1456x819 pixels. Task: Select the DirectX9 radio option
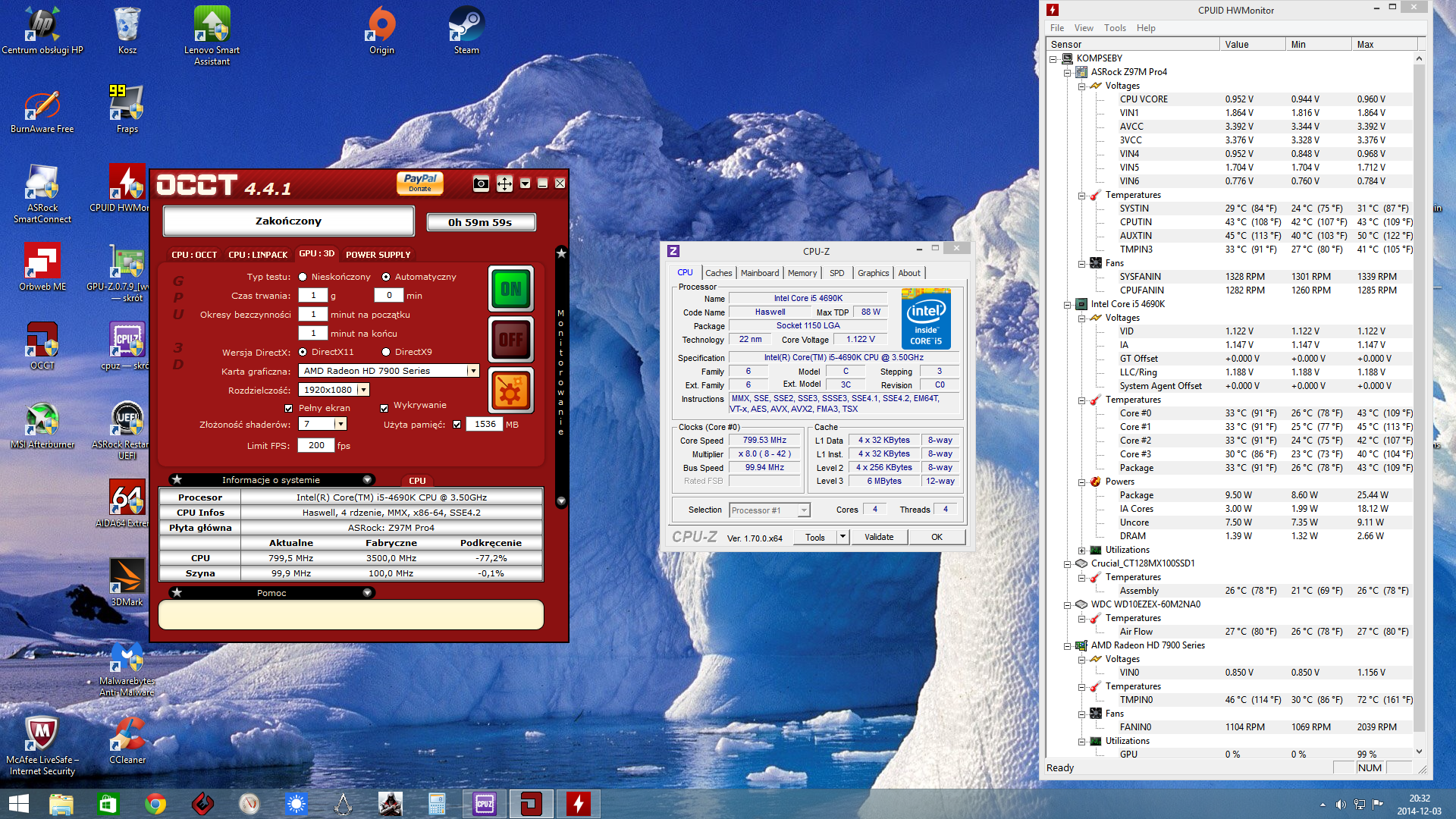[x=386, y=352]
